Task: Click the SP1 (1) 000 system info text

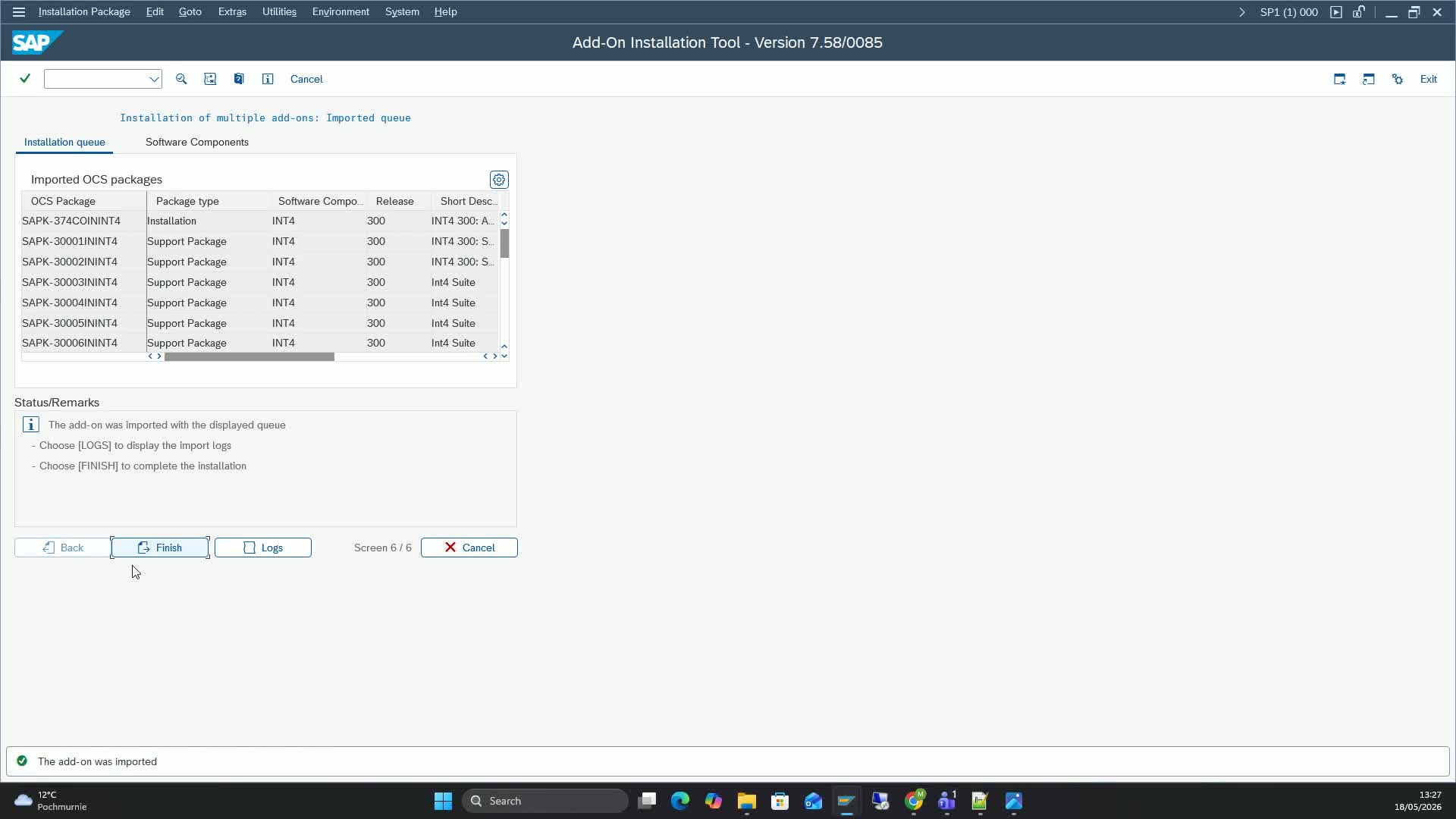Action: 1288,12
